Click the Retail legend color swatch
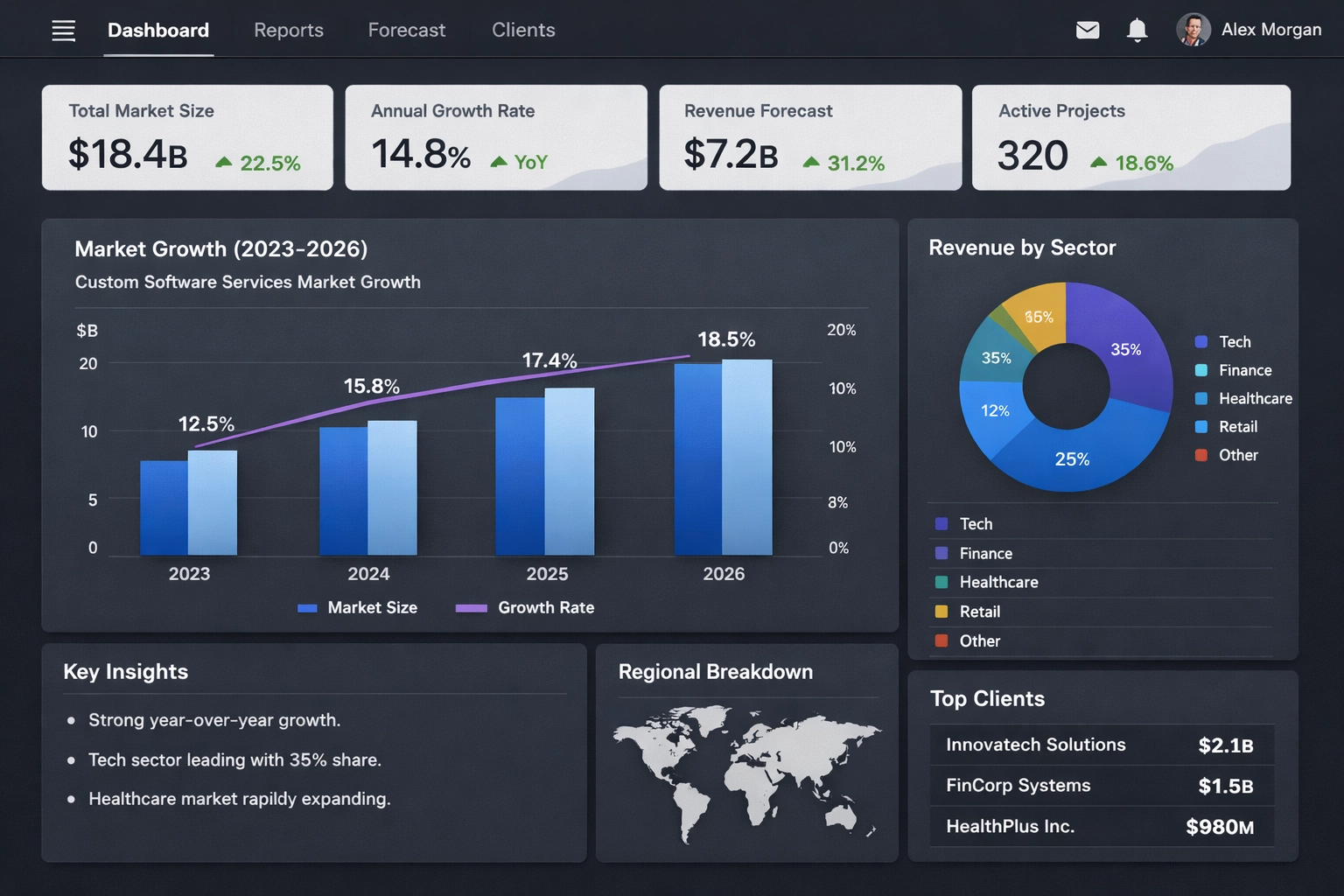Image resolution: width=1344 pixels, height=896 pixels. (x=941, y=612)
